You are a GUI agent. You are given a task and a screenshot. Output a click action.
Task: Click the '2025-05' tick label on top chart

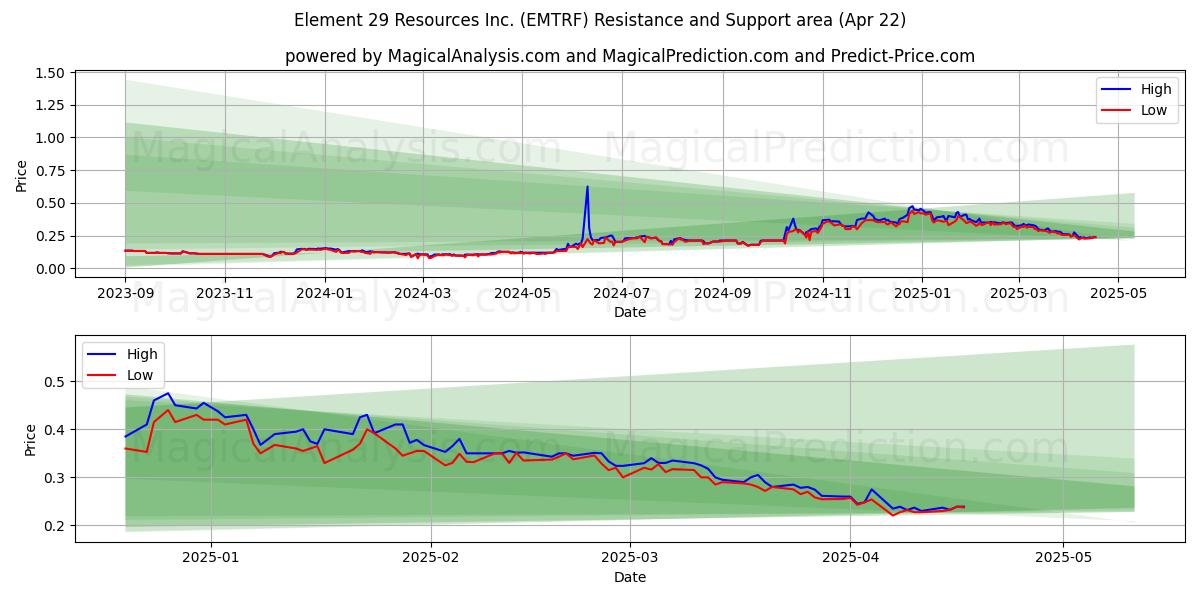click(x=1118, y=294)
